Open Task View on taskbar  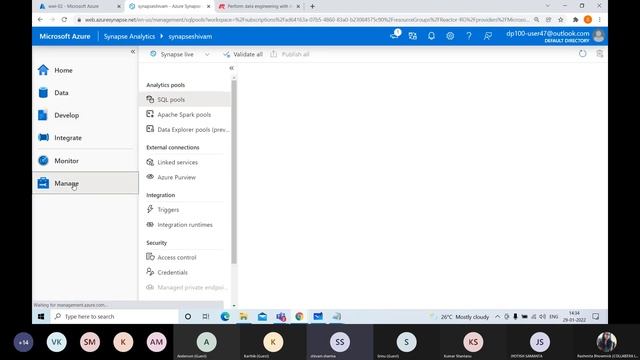pyautogui.click(x=206, y=316)
